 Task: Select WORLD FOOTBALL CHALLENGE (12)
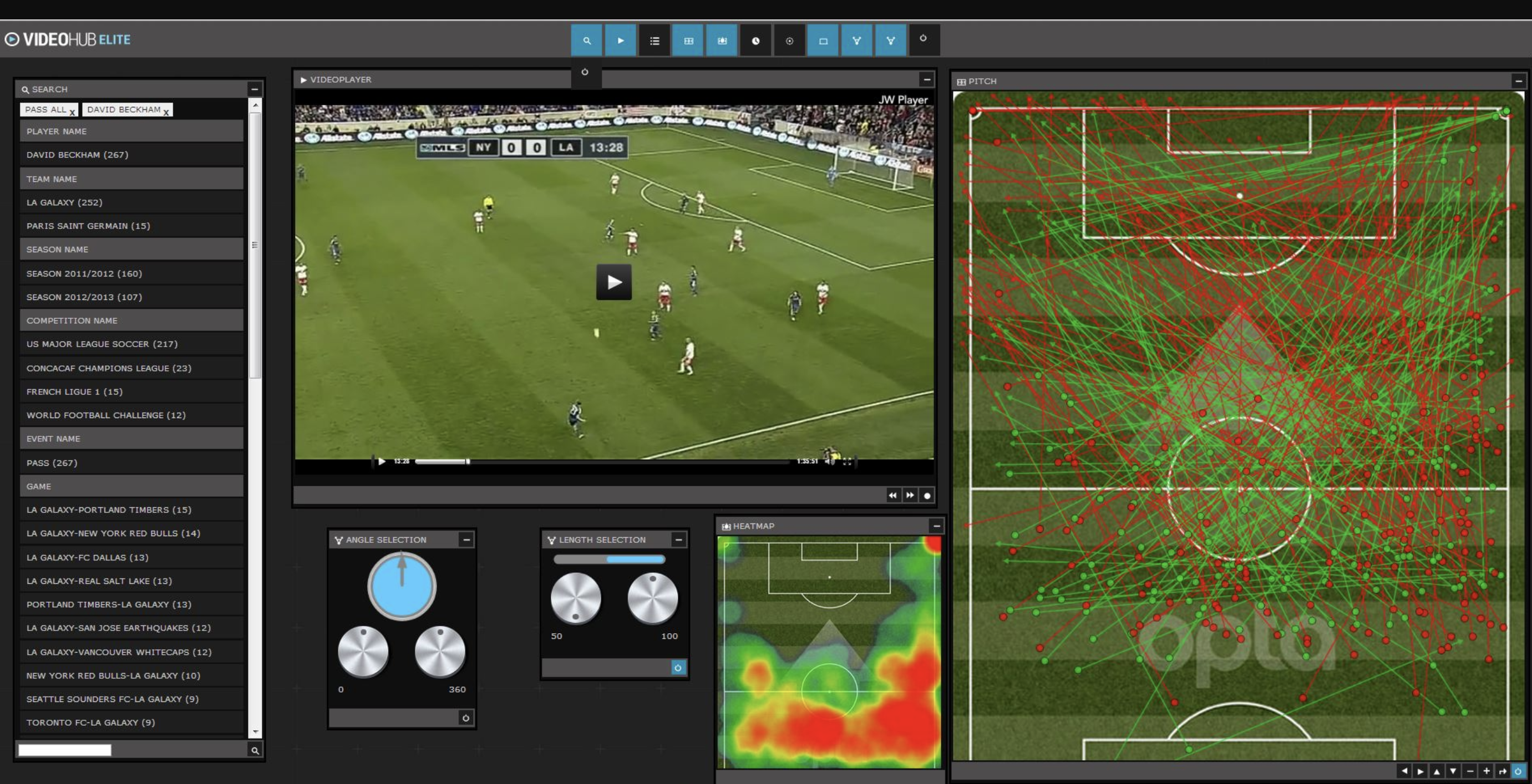(x=131, y=415)
